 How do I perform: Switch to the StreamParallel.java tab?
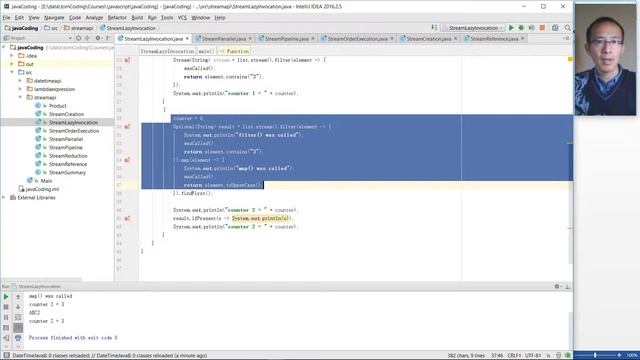click(224, 38)
